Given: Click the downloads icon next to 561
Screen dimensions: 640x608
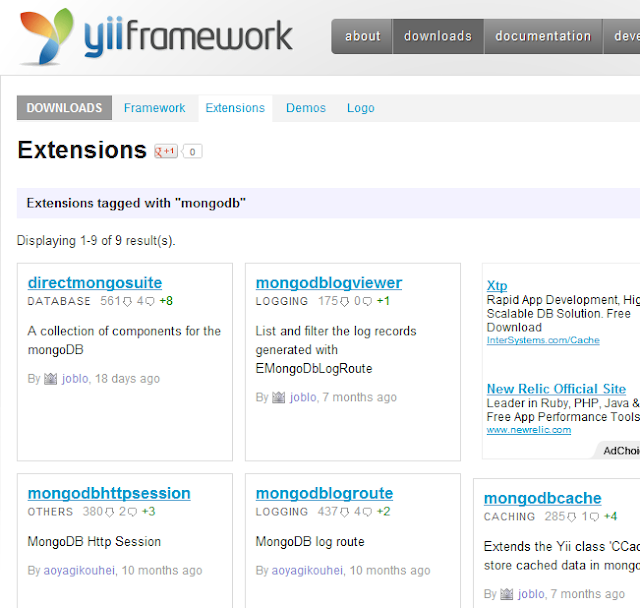Looking at the screenshot, I should tap(127, 302).
